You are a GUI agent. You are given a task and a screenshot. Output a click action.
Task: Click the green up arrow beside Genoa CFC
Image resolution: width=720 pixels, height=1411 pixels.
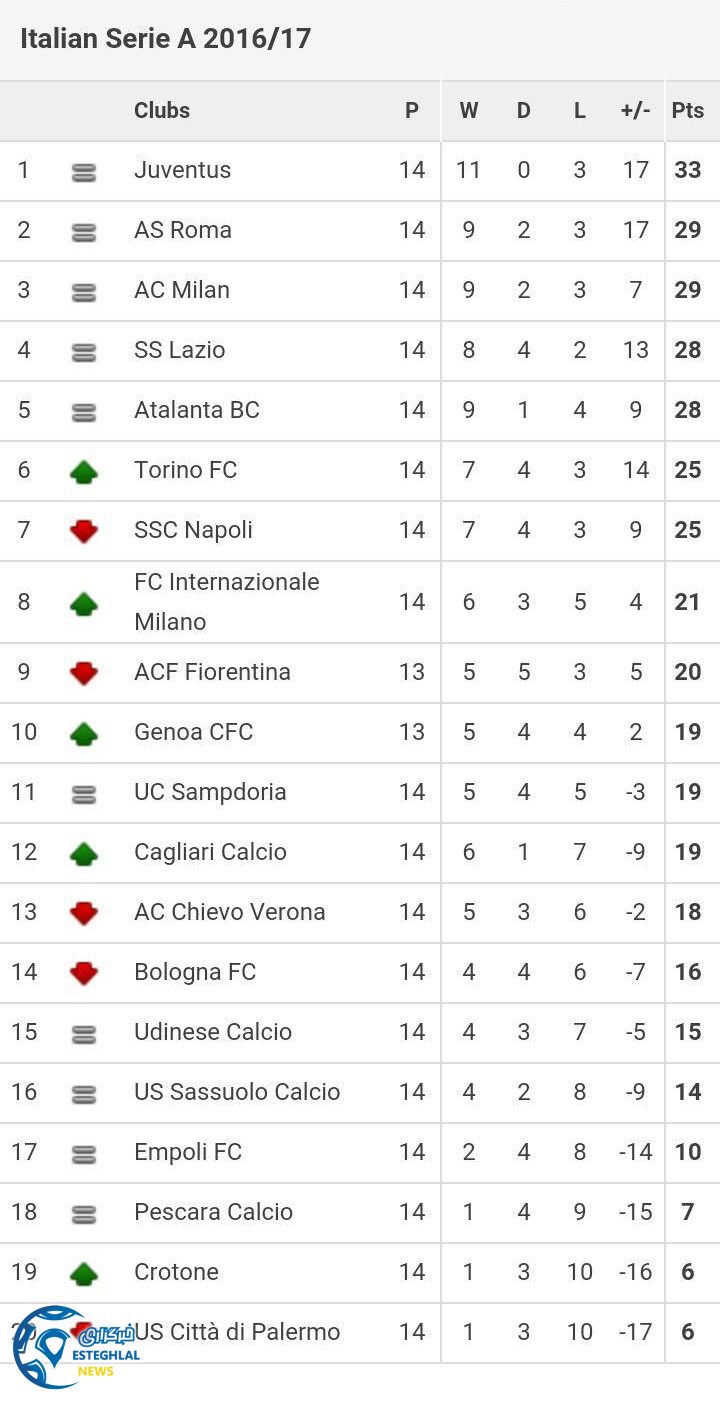(x=84, y=733)
